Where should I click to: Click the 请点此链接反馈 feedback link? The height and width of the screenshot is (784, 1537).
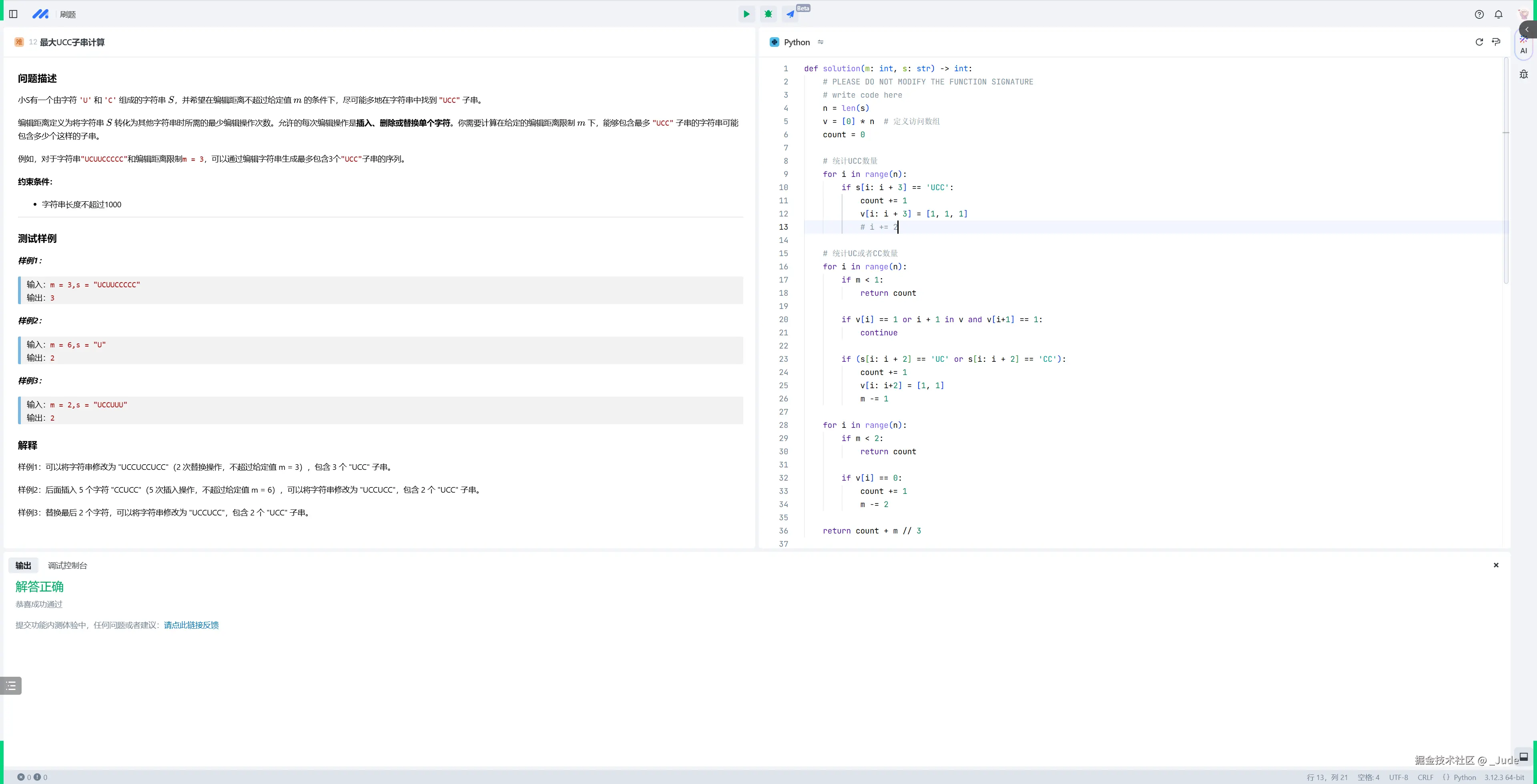[x=191, y=625]
